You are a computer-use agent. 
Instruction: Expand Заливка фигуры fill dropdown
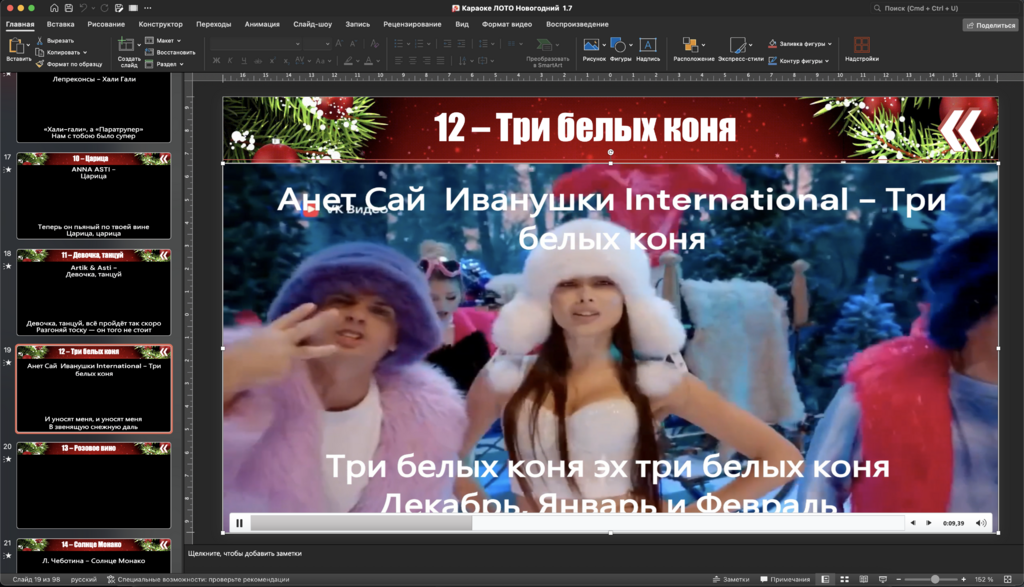click(830, 44)
